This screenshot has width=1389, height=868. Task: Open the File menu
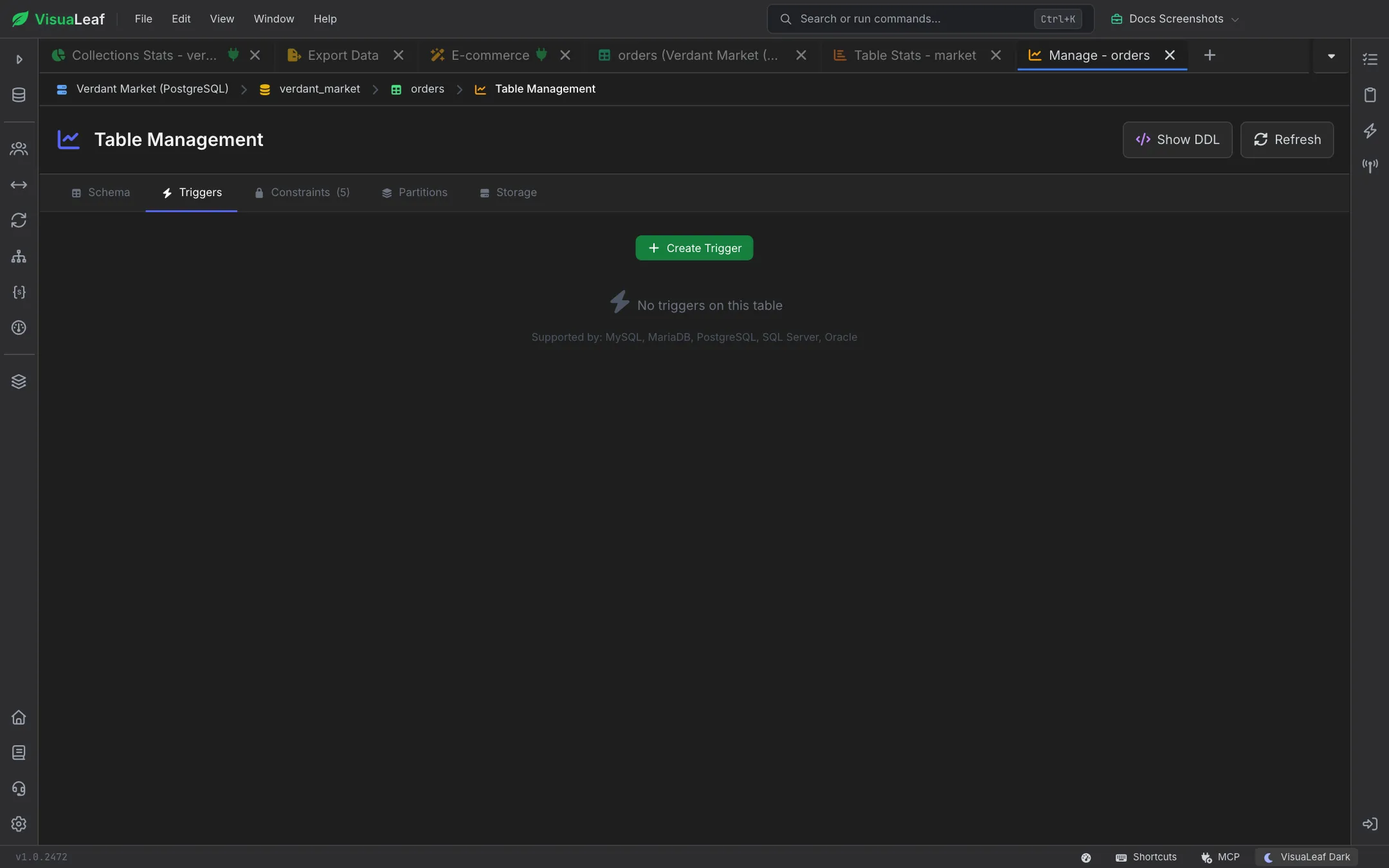pos(143,19)
